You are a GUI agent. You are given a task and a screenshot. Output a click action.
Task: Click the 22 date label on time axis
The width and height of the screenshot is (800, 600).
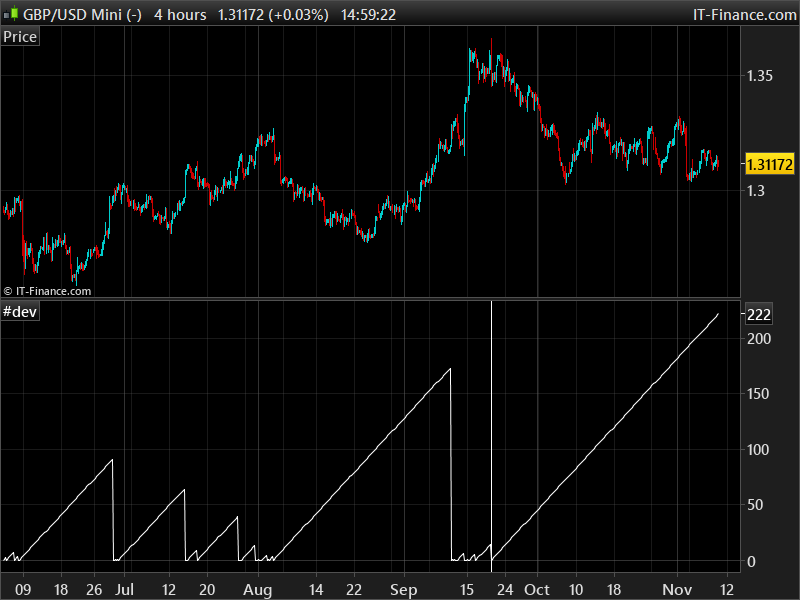[x=354, y=590]
